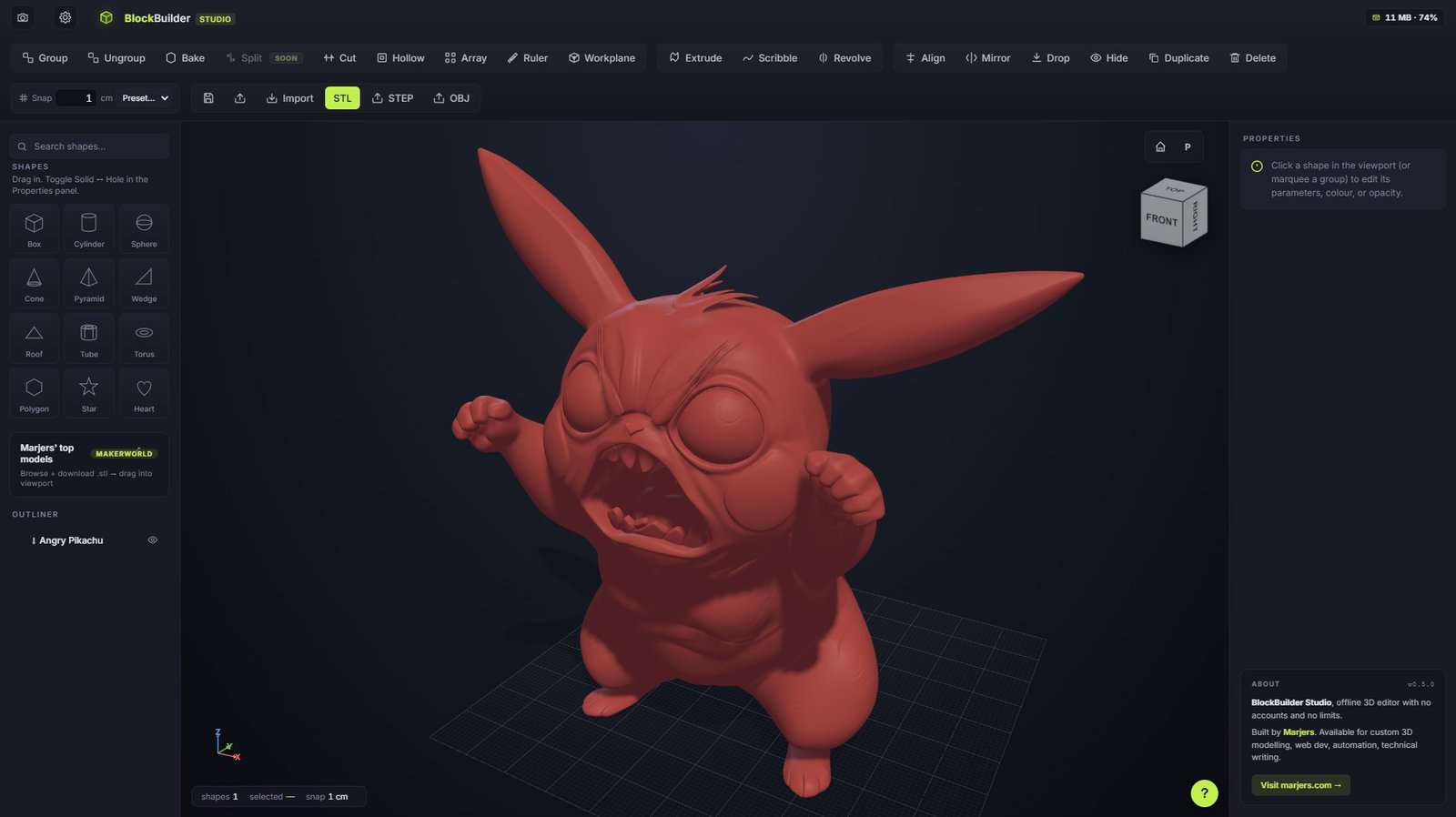Toggle the Snap option
The image size is (1456, 817).
[x=35, y=98]
